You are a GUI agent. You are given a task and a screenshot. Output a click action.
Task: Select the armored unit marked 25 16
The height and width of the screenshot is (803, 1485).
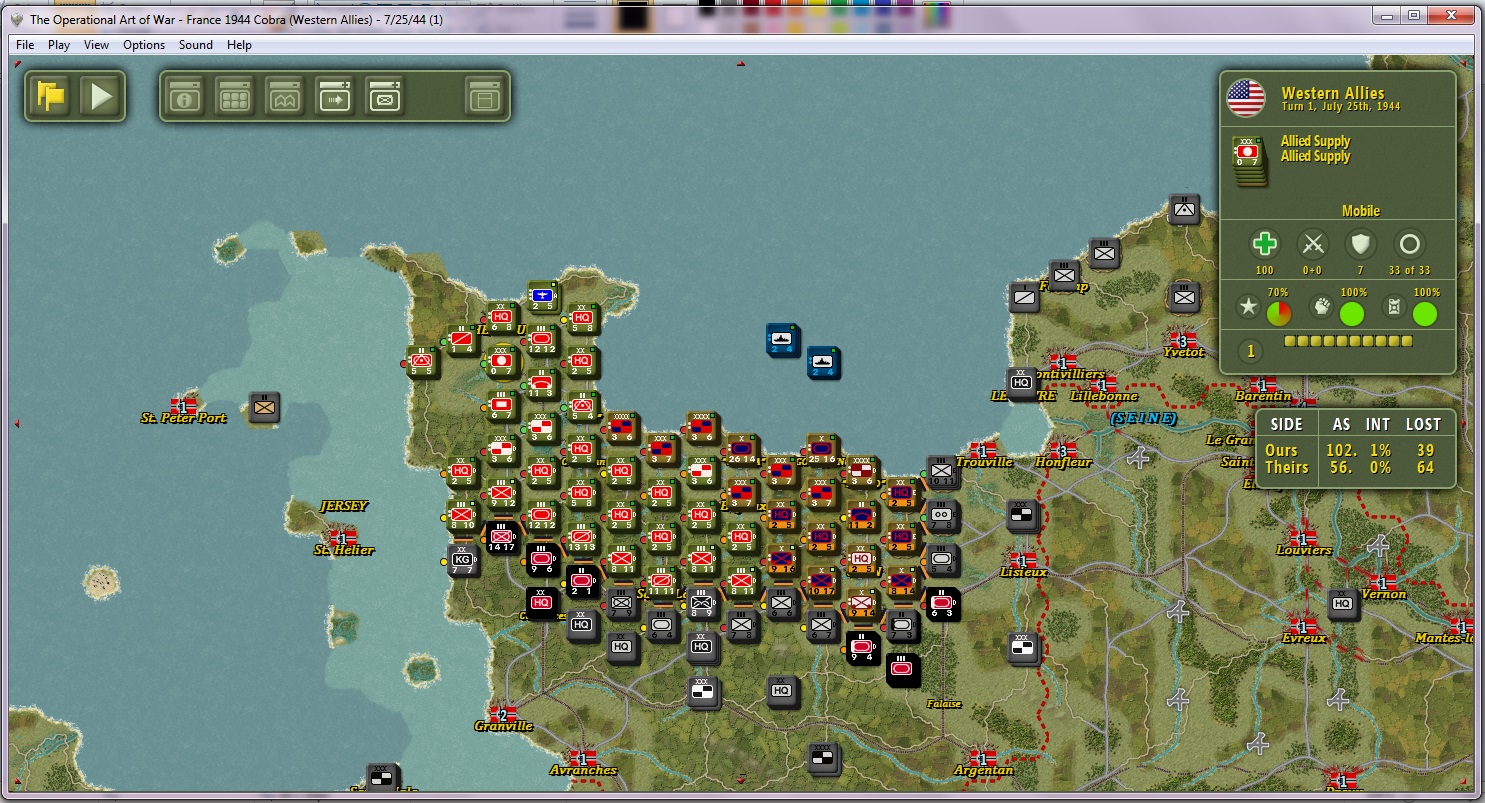point(822,450)
